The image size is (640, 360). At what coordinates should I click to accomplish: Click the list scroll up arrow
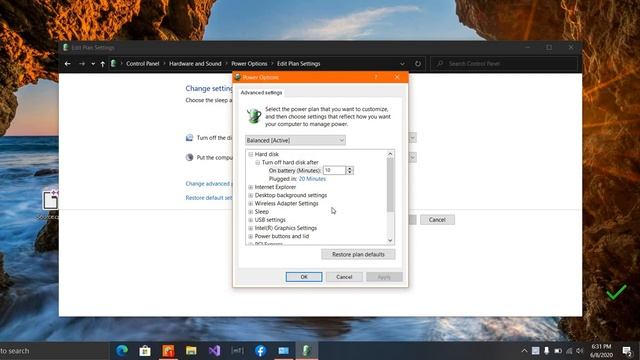pyautogui.click(x=390, y=154)
